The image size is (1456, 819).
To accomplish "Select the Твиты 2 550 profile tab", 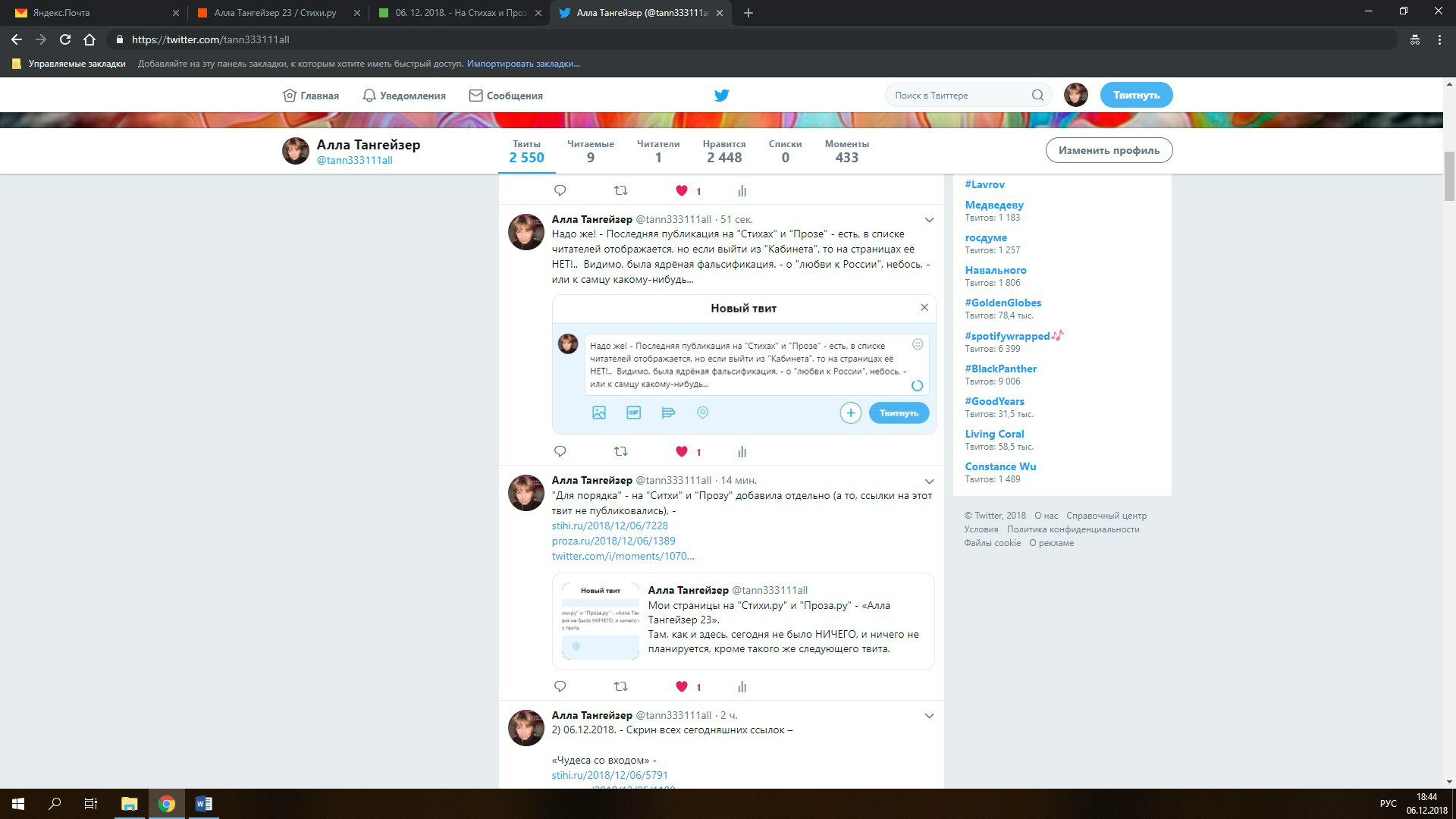I will tap(526, 151).
